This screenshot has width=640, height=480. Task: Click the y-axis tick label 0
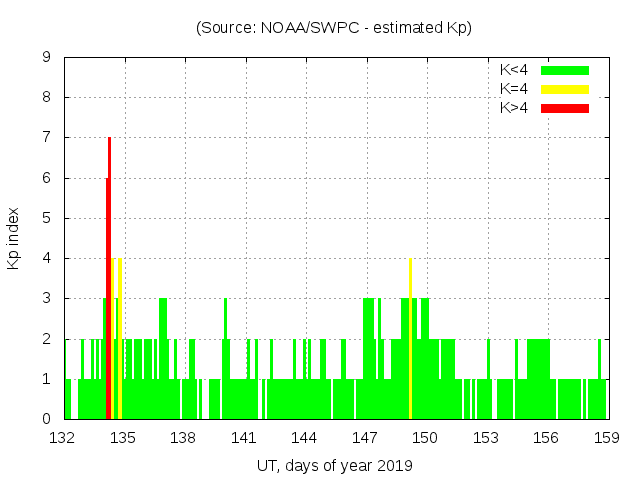point(47,419)
